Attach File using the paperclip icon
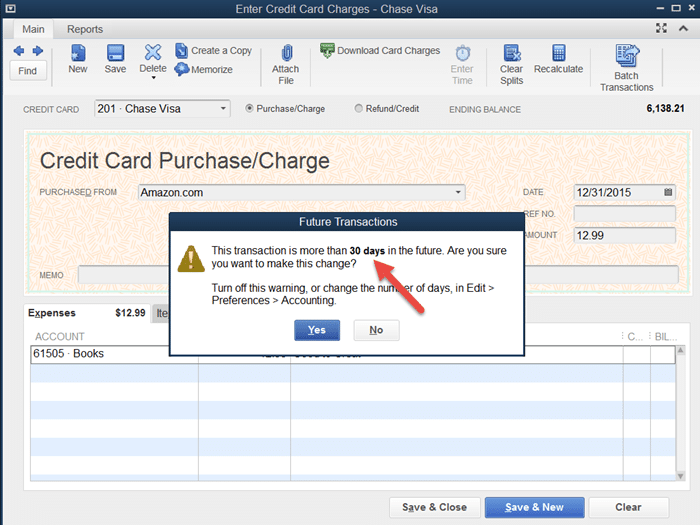 point(287,53)
